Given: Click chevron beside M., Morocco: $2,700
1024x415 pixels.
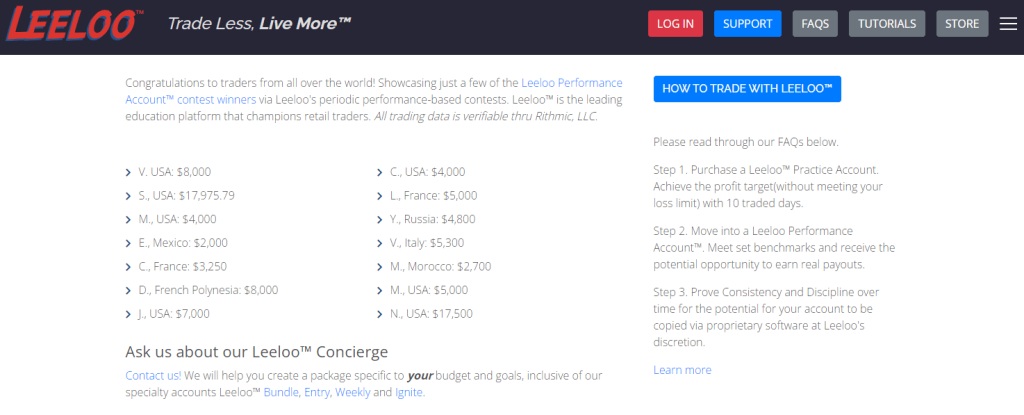Looking at the screenshot, I should pyautogui.click(x=380, y=267).
